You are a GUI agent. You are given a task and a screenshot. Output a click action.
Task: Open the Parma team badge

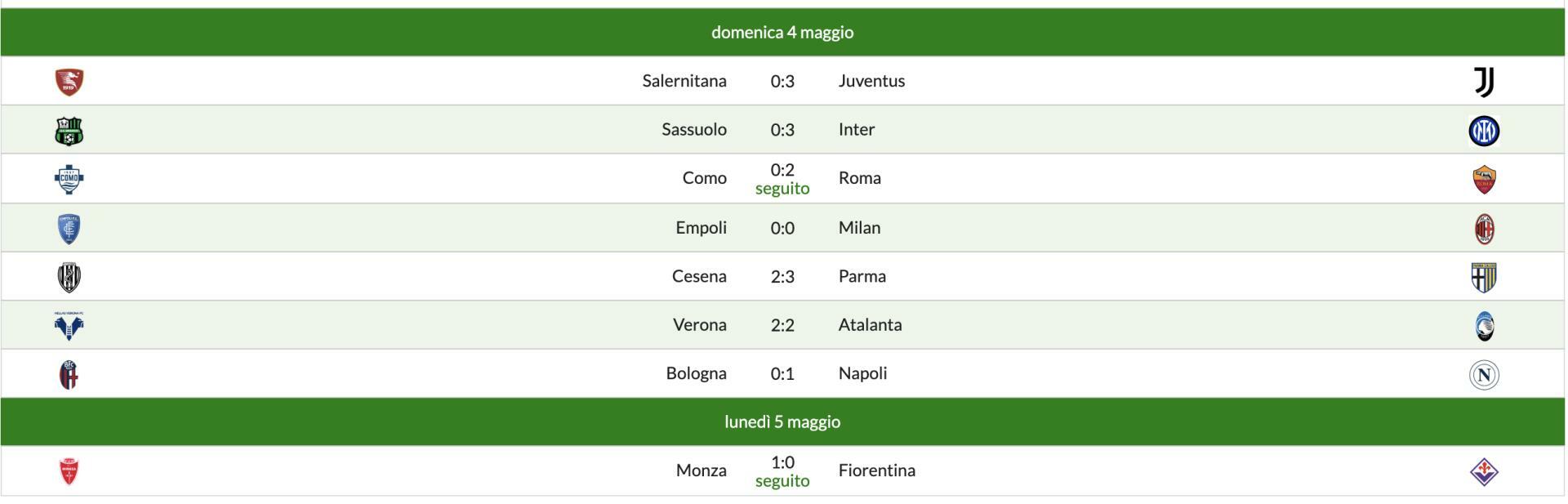1484,278
